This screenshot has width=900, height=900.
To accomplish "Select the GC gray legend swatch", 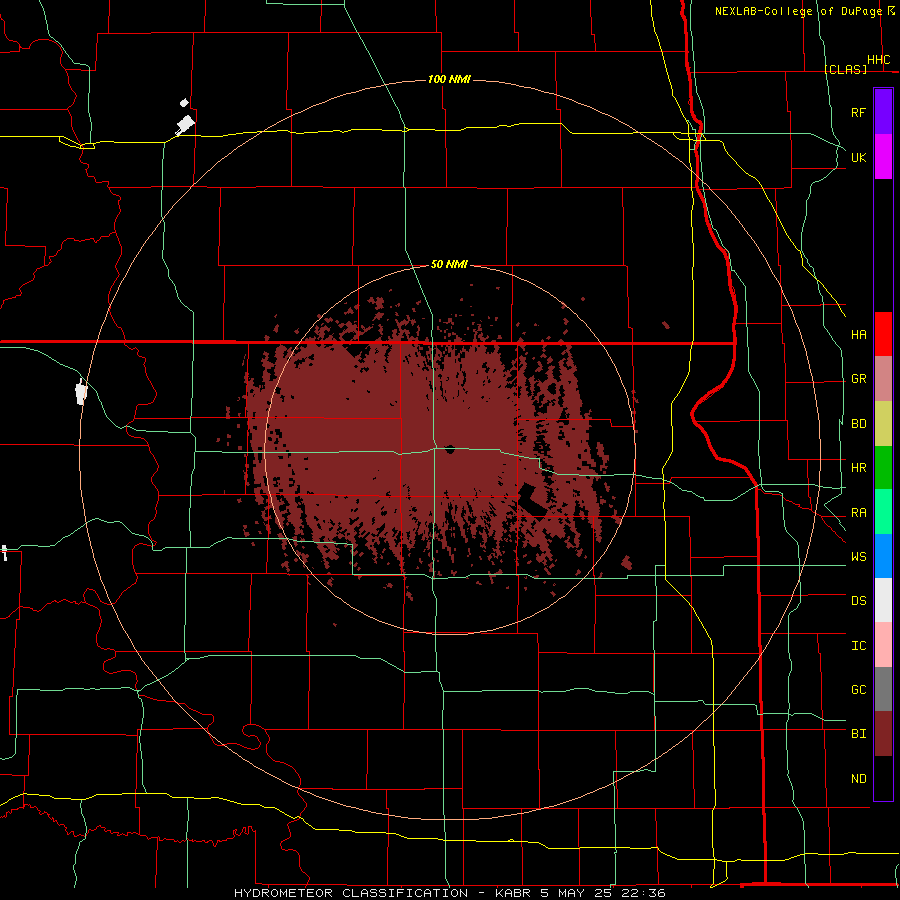I will pos(883,689).
